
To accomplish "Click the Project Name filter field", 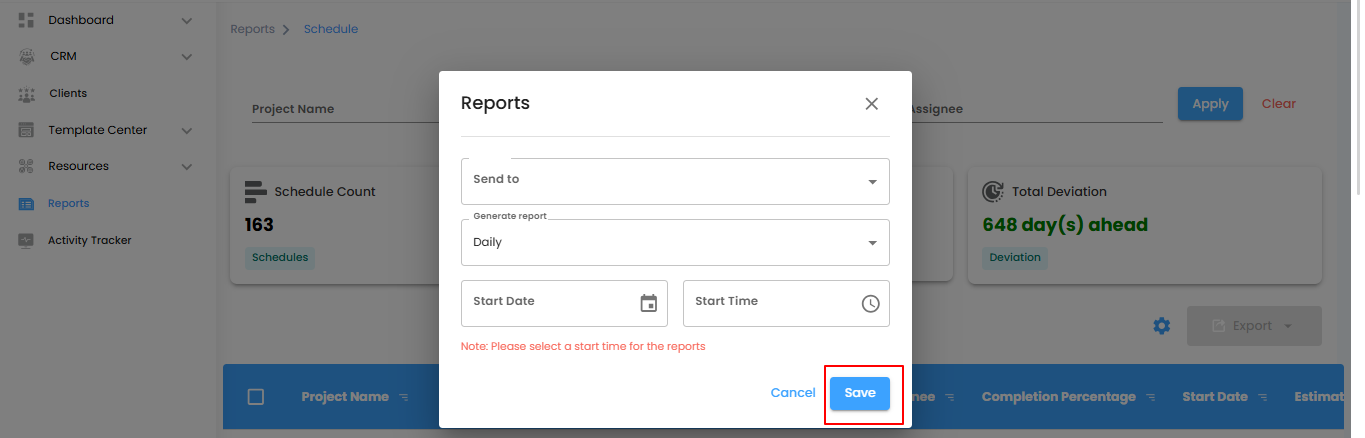I will click(x=340, y=109).
